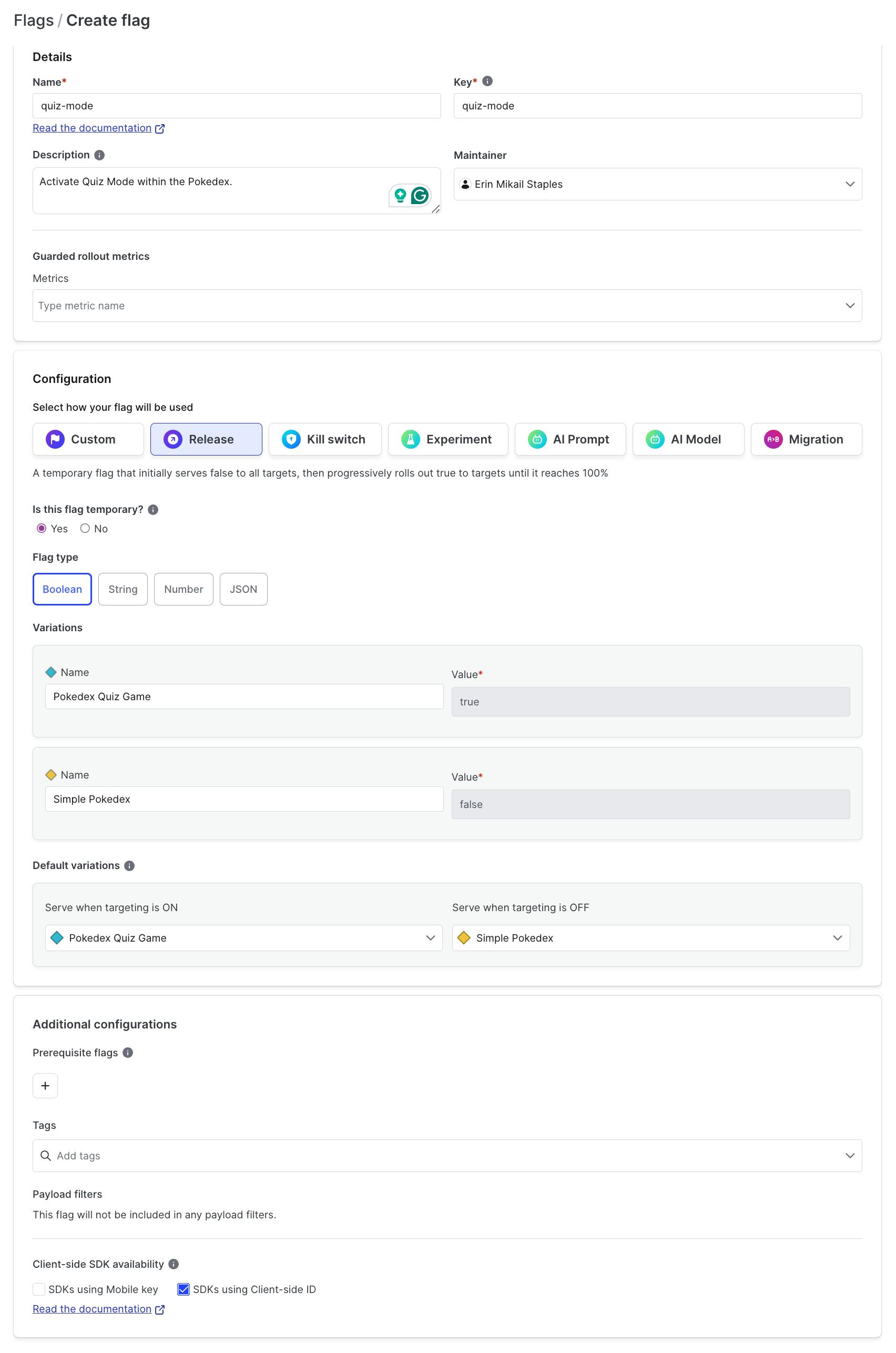Viewport: 896px width, 1353px height.
Task: Click the Default variations info icon
Action: pos(130,866)
